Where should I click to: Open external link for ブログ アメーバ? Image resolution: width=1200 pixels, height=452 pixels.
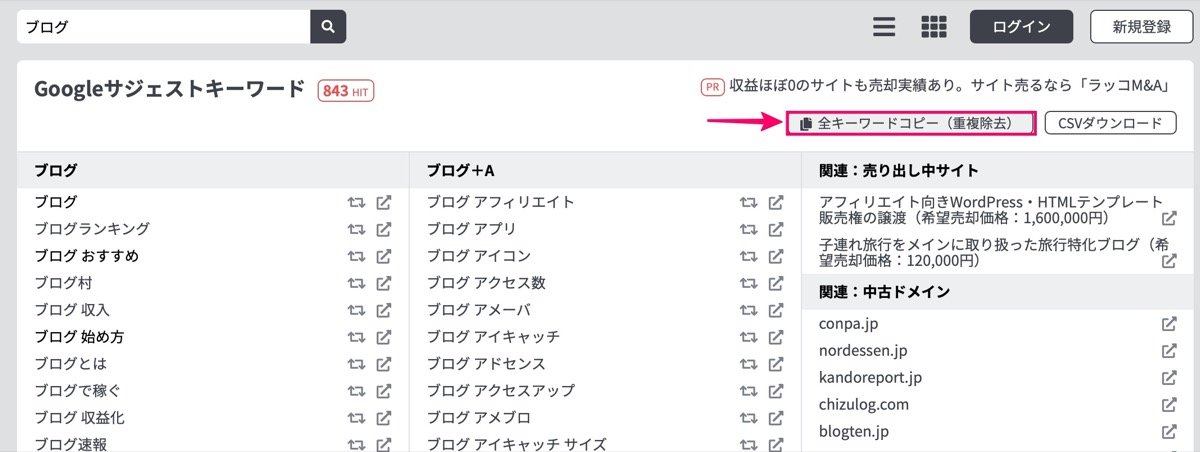(776, 310)
